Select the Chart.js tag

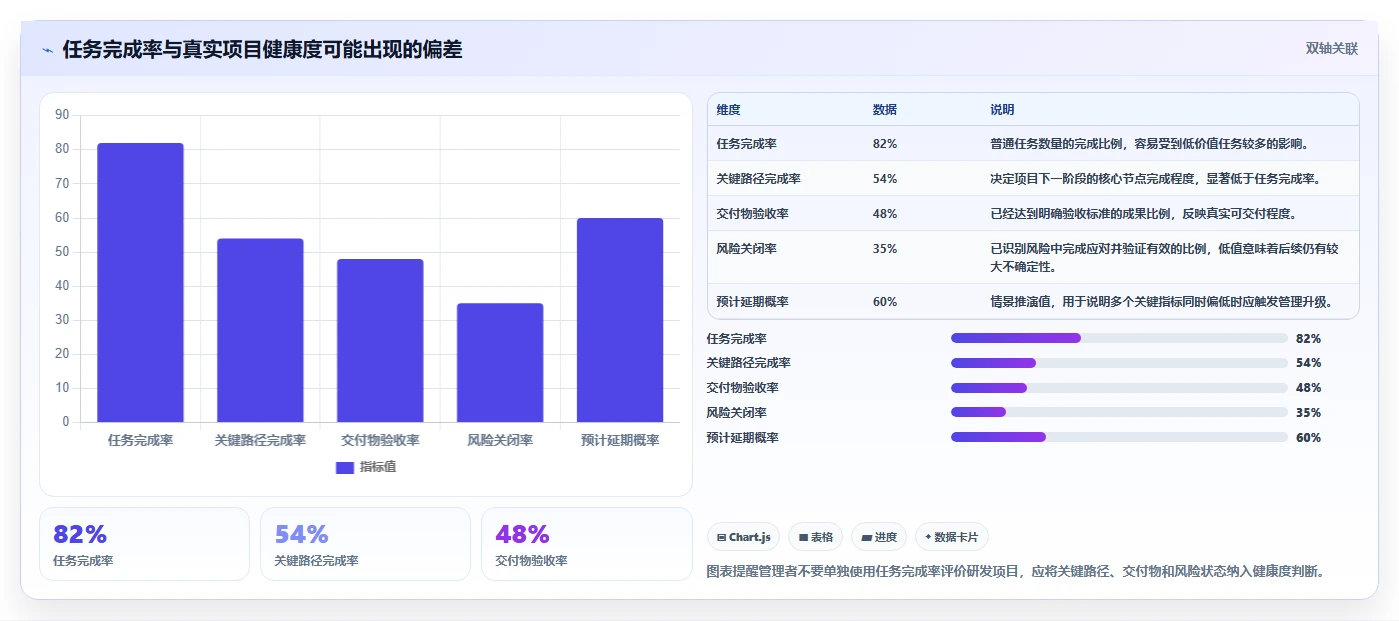click(744, 537)
